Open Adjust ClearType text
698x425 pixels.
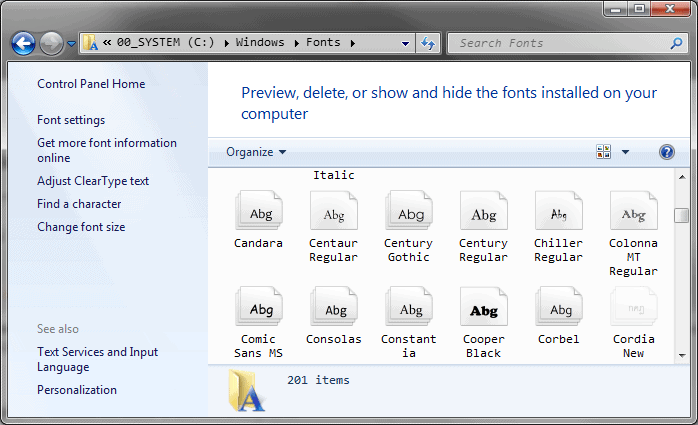coord(93,181)
